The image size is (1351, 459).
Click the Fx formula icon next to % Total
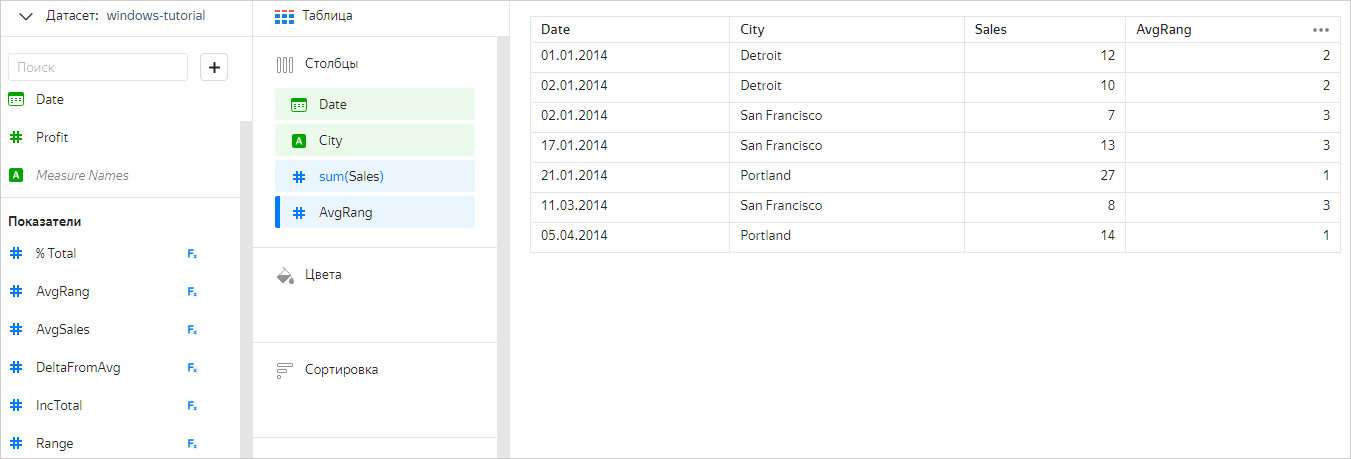click(x=192, y=254)
